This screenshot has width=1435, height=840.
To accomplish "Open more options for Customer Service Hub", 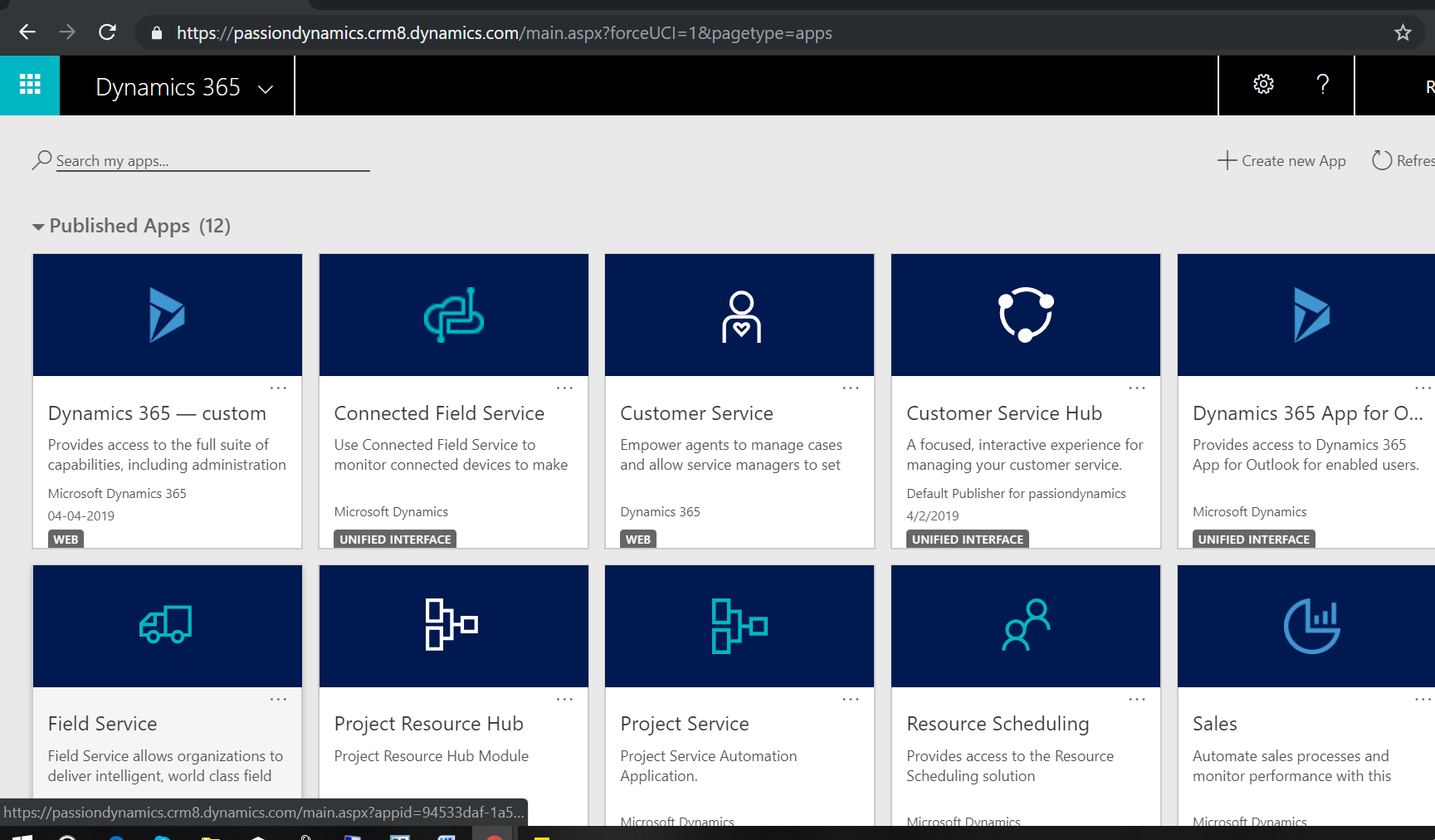I will [x=1136, y=388].
